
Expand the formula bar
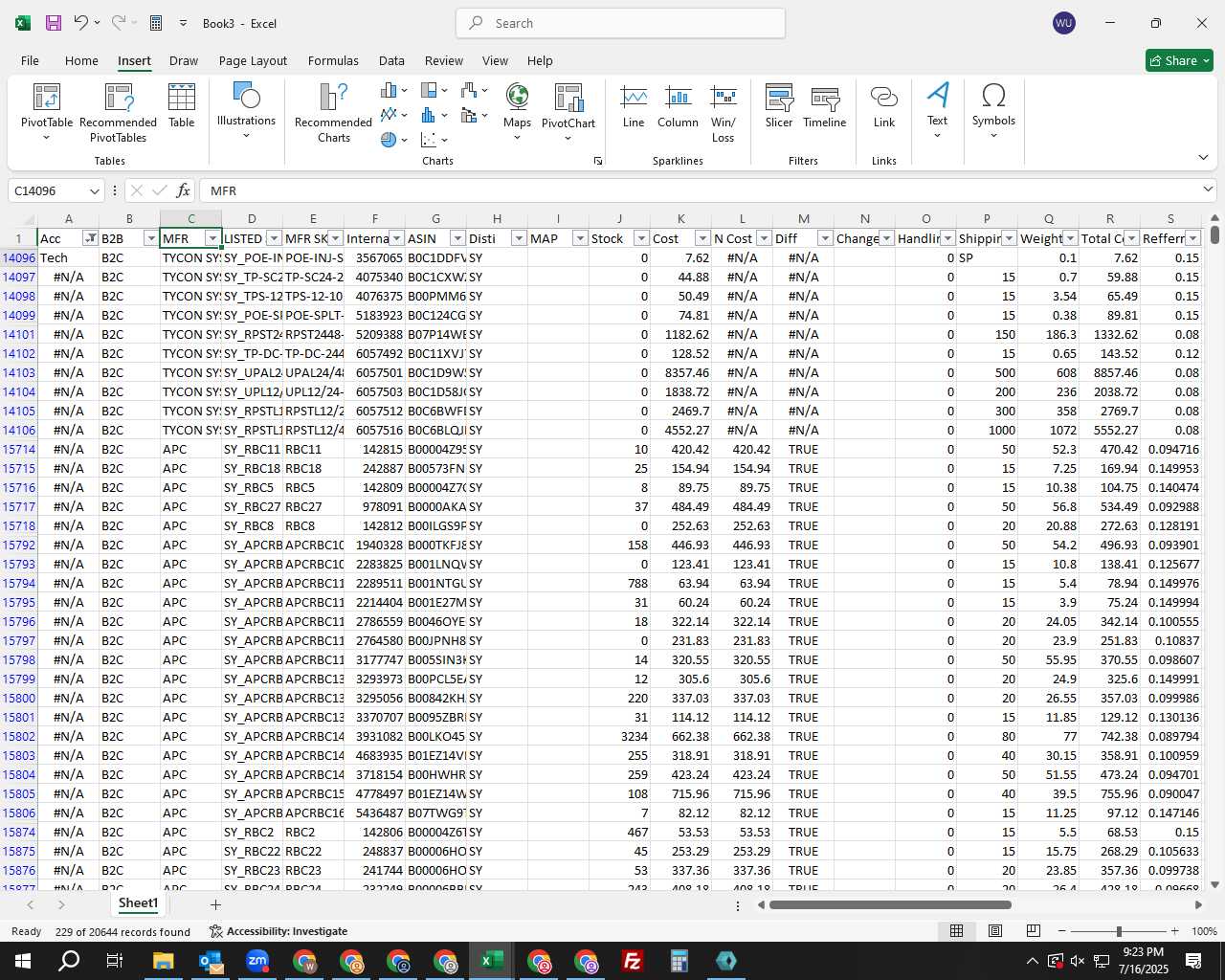pyautogui.click(x=1208, y=189)
